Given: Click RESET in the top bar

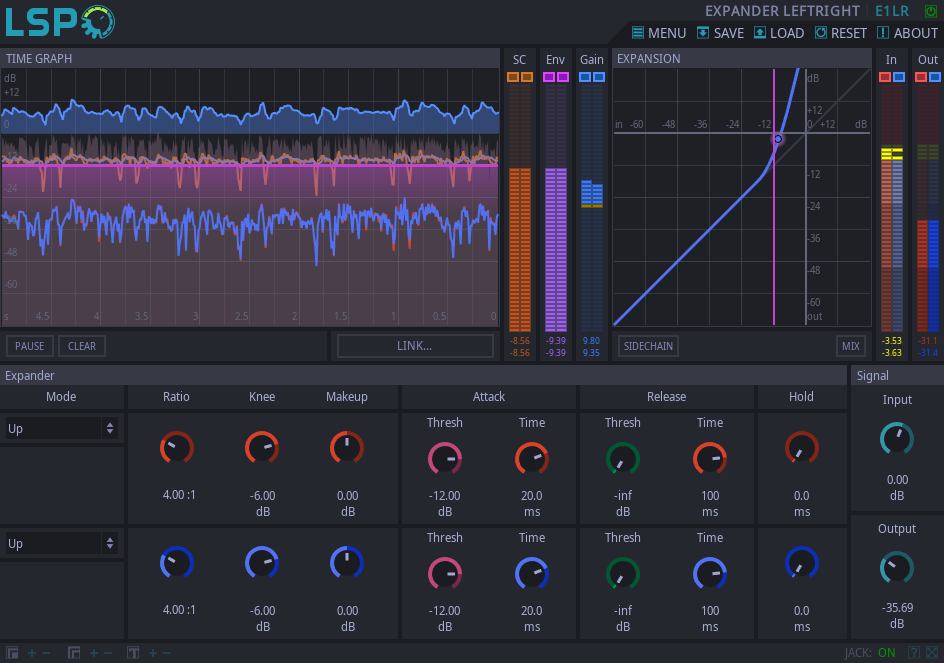Looking at the screenshot, I should [841, 33].
